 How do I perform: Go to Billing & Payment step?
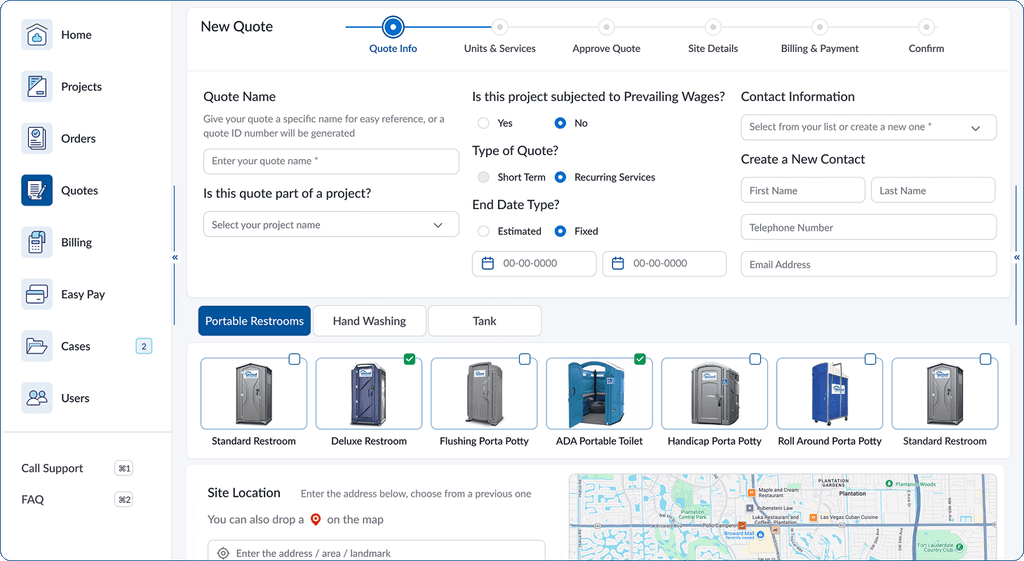[820, 27]
